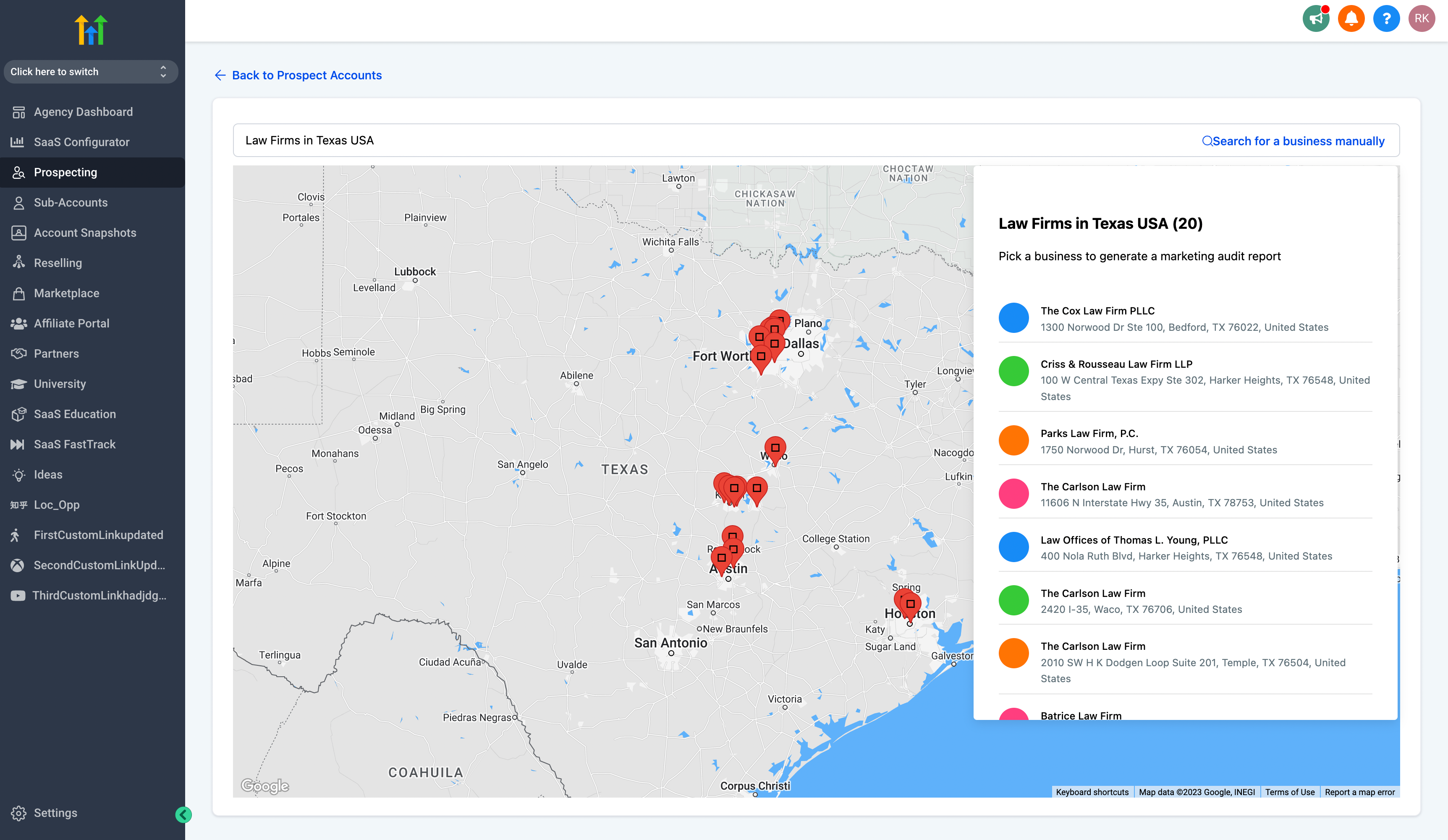Click the Partners handshake icon
This screenshot has height=840, width=1448.
coord(18,353)
